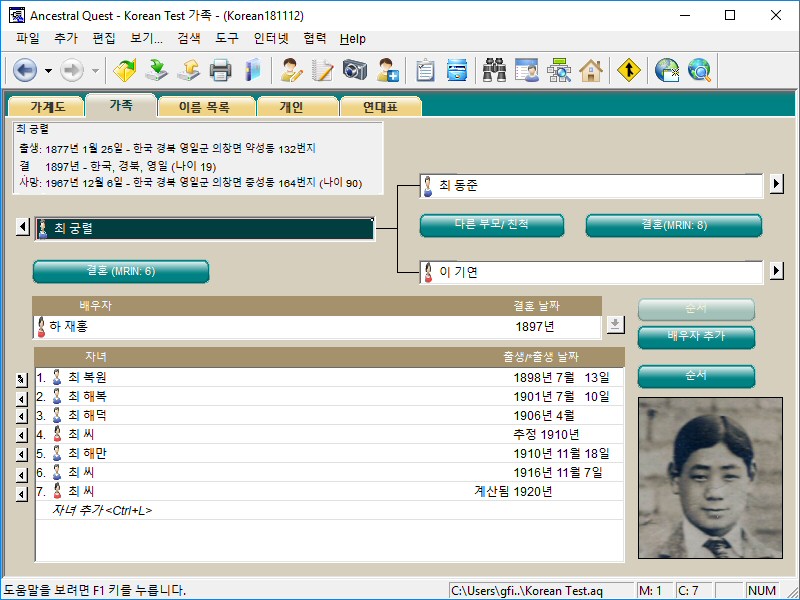The image size is (800, 600).
Task: Expand ancestors of father 최 동준
Action: (x=776, y=185)
